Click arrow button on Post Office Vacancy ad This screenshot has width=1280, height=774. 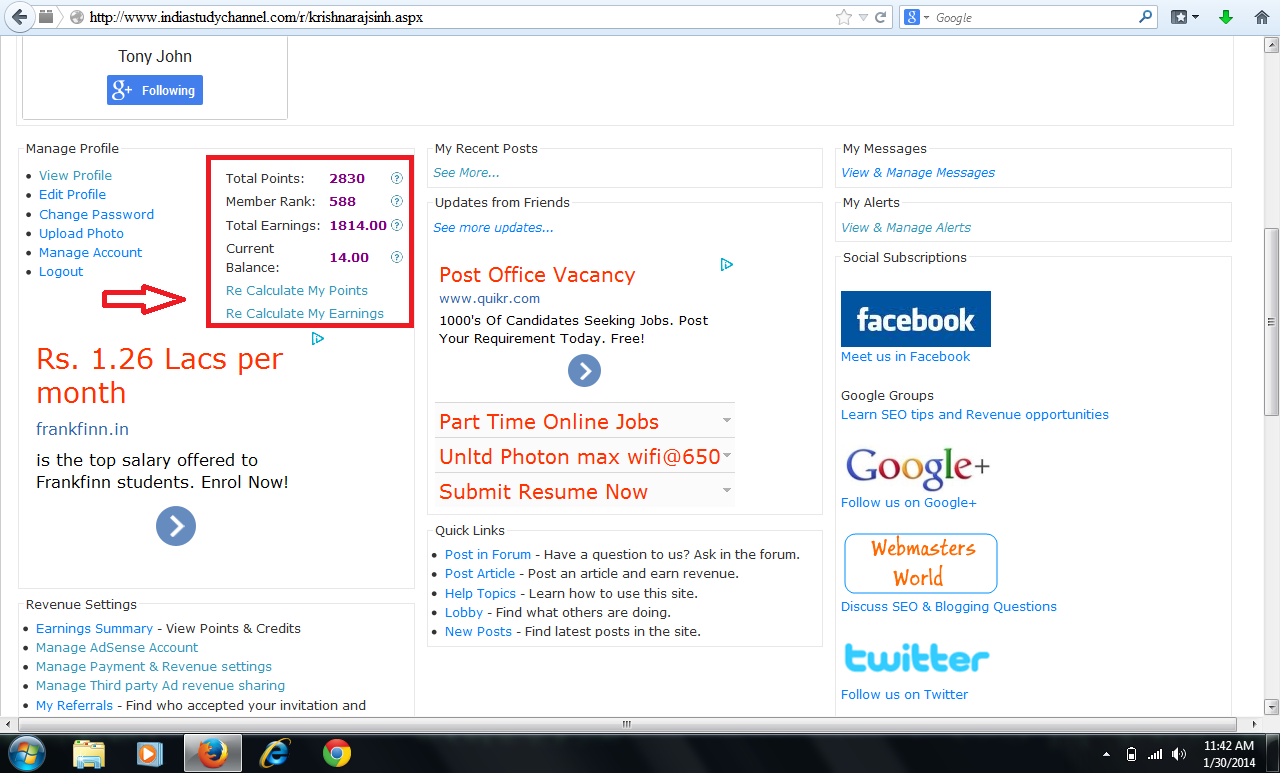click(x=584, y=371)
